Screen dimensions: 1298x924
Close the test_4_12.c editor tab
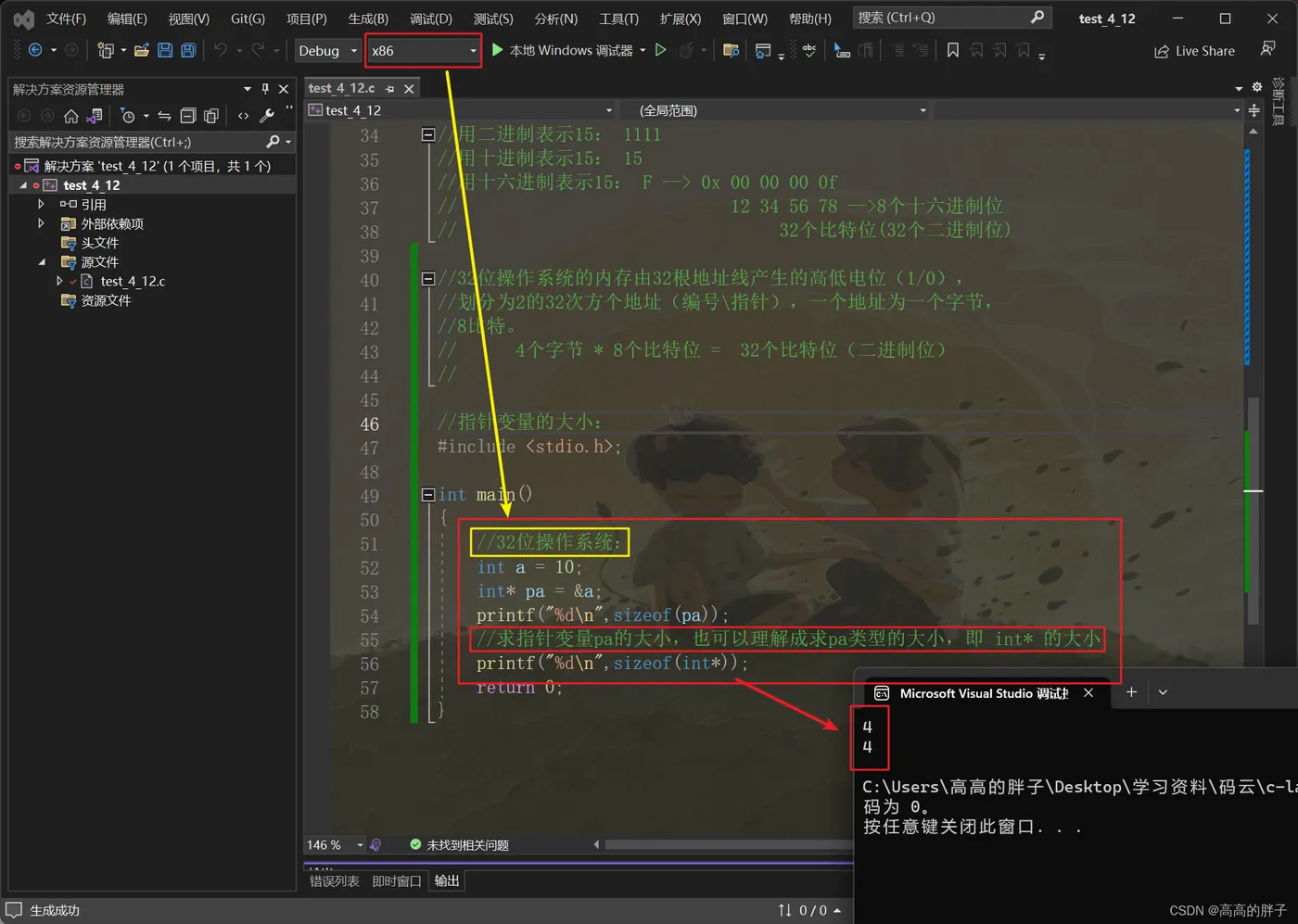click(409, 89)
